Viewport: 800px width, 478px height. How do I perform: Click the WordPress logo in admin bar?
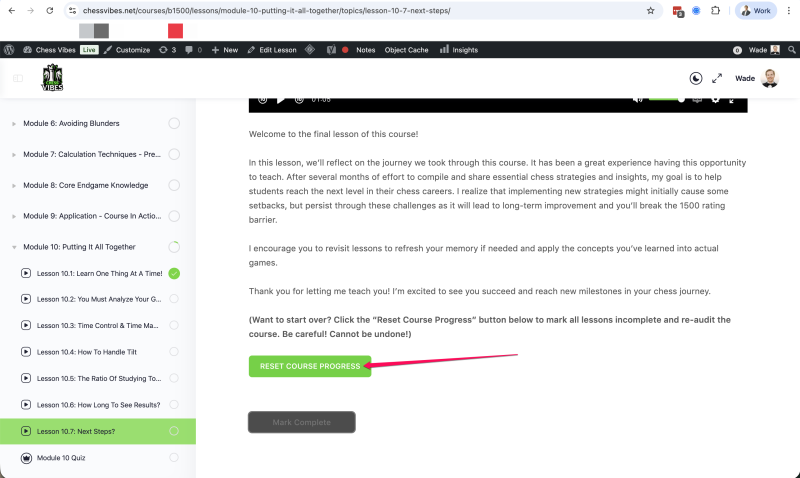(x=9, y=49)
